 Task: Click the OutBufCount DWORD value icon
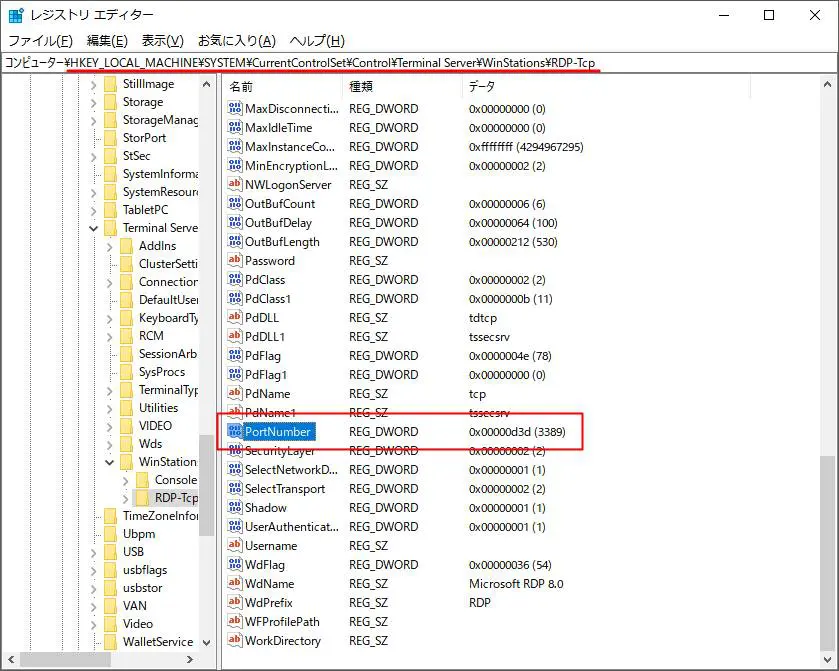coord(235,204)
